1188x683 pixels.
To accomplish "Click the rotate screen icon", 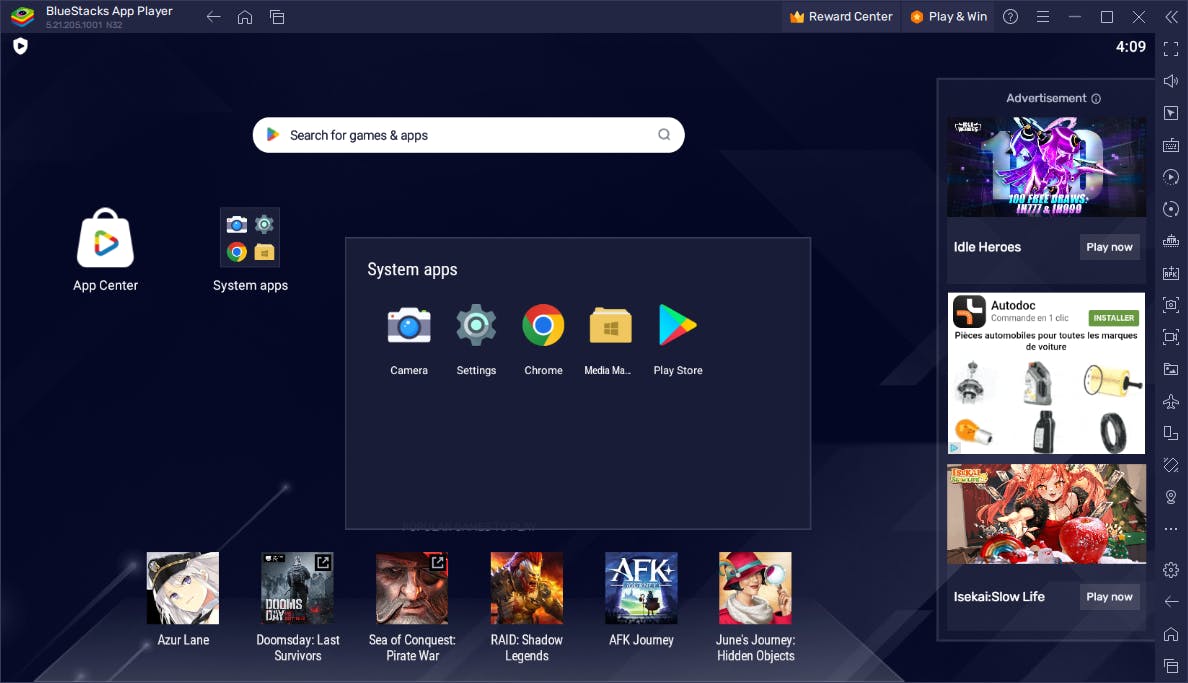I will pyautogui.click(x=1171, y=465).
